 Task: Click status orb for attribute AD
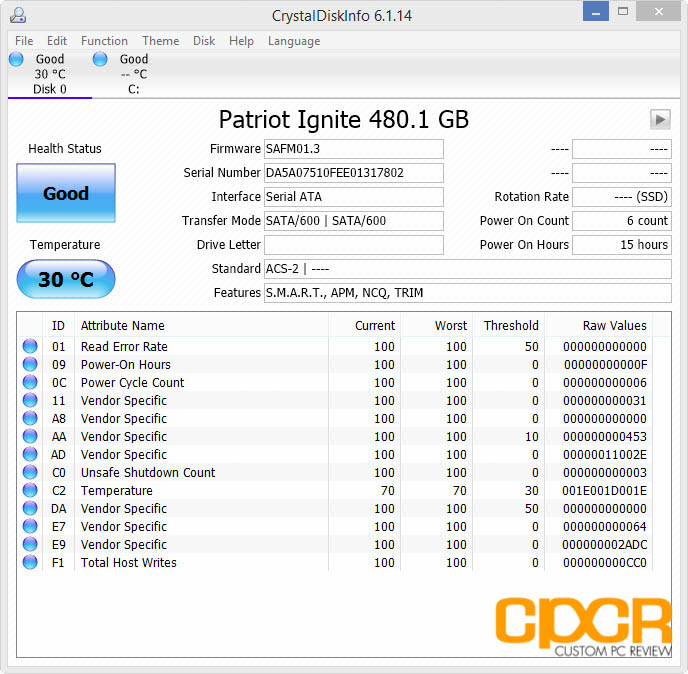click(30, 454)
